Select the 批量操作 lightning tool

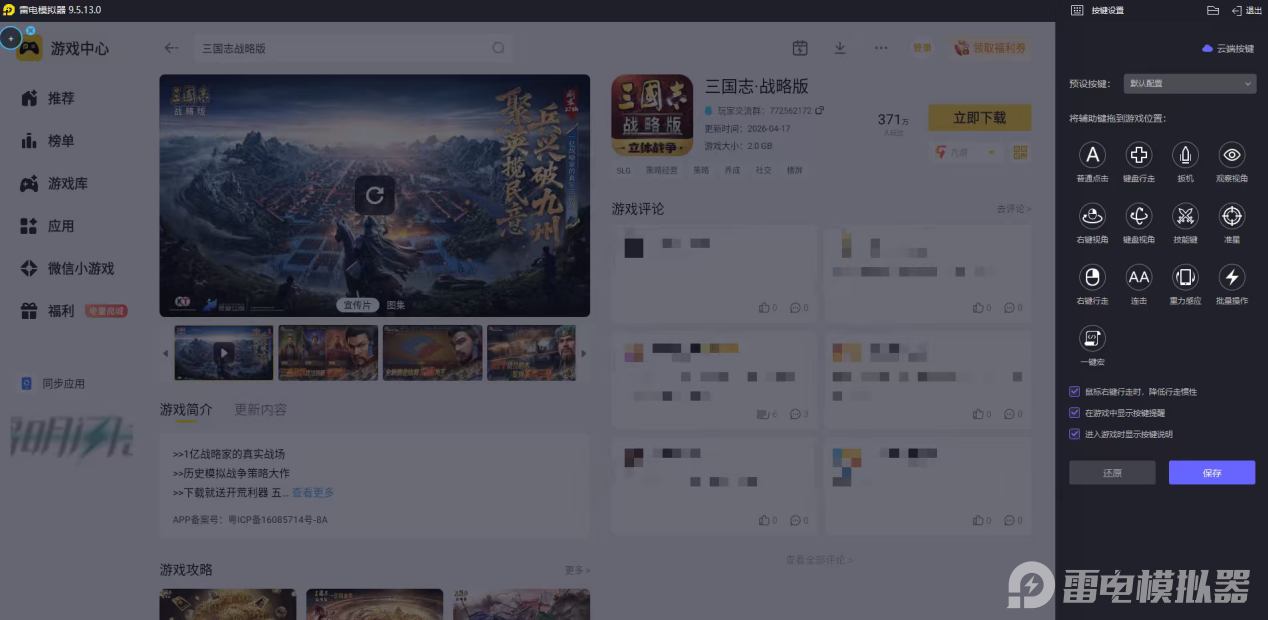pos(1231,277)
